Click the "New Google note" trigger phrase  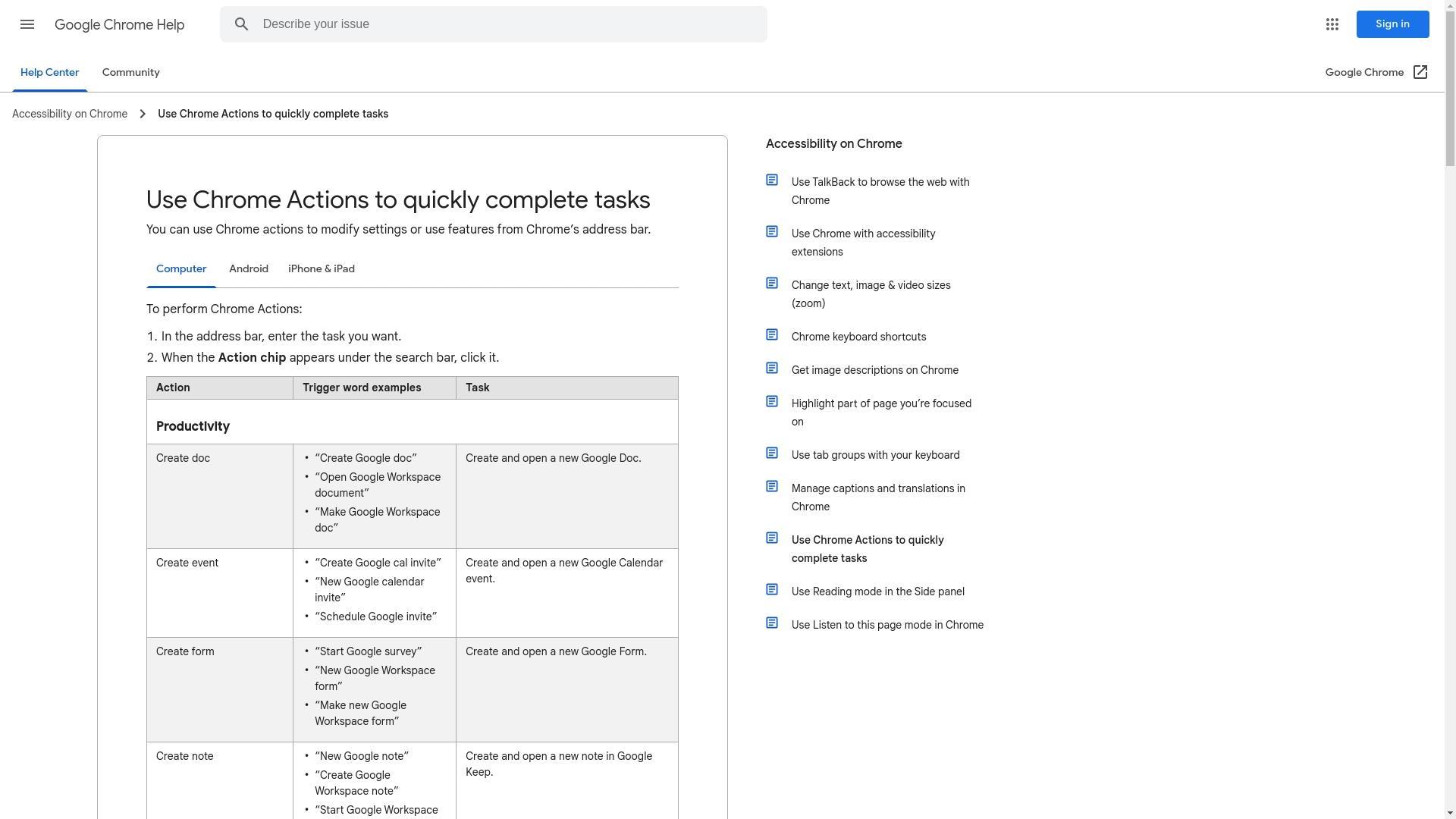click(x=362, y=756)
